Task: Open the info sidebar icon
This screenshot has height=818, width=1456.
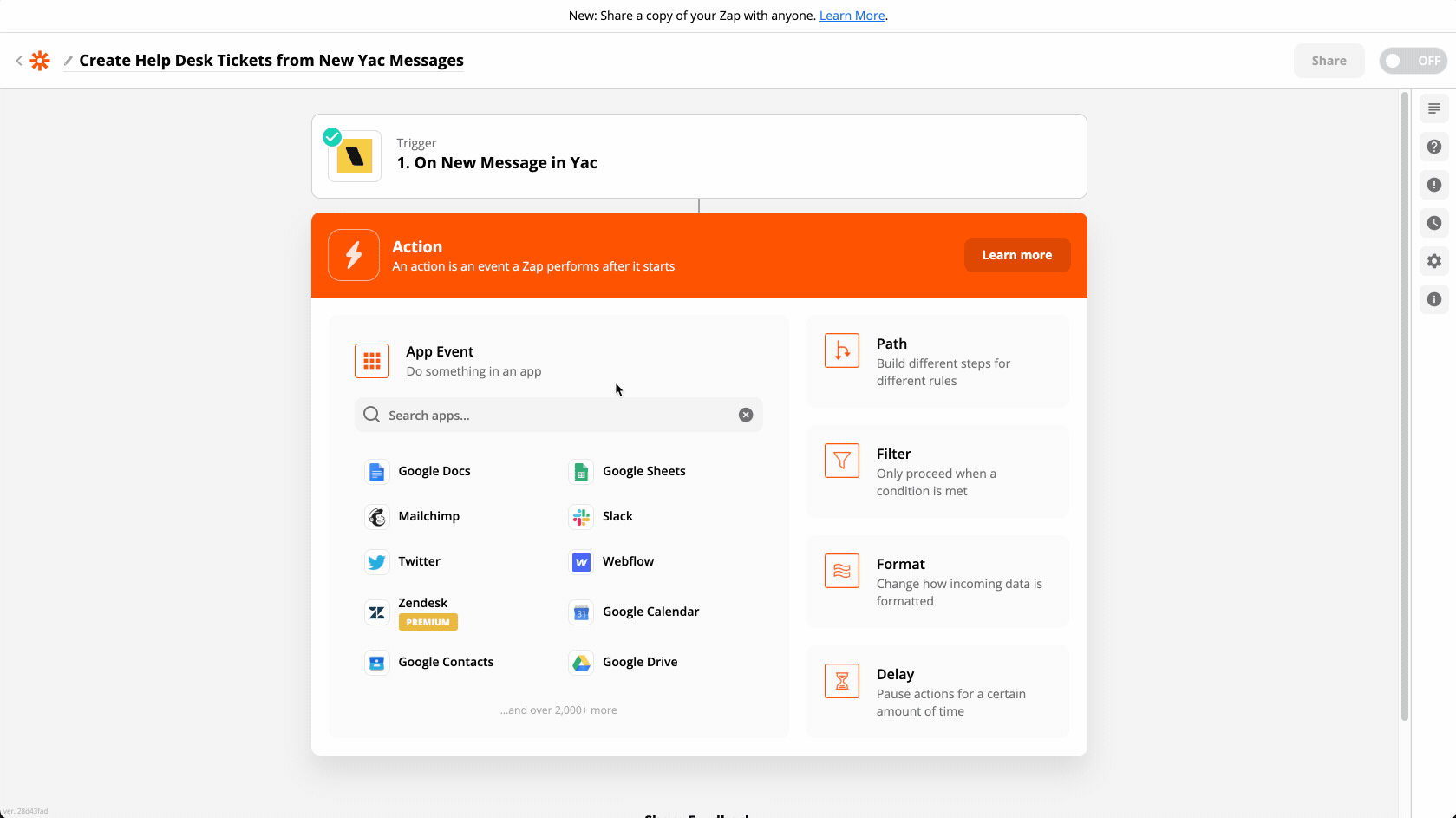Action: click(1434, 299)
